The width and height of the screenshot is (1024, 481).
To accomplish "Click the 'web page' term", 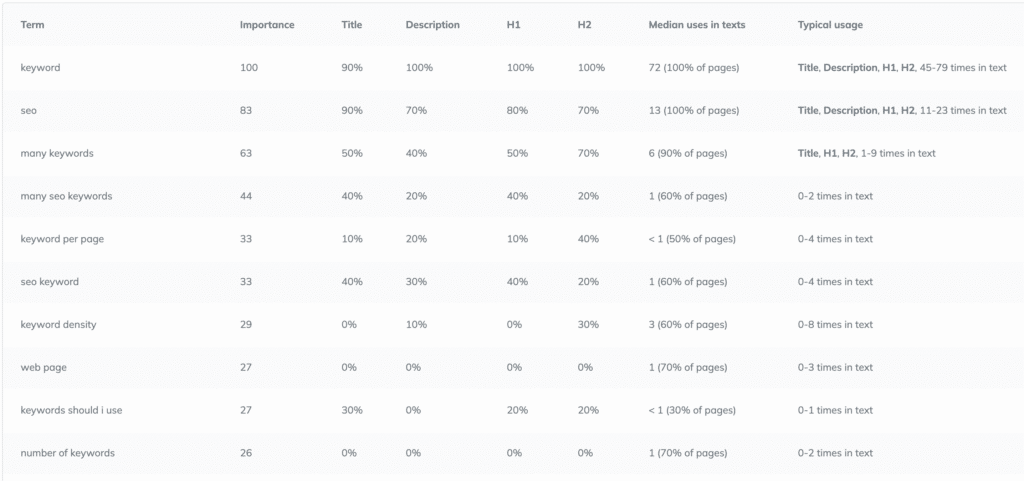I will coord(44,368).
